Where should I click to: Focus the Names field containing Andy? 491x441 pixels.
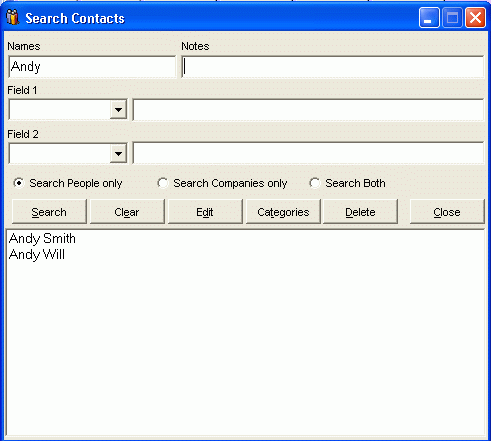92,67
